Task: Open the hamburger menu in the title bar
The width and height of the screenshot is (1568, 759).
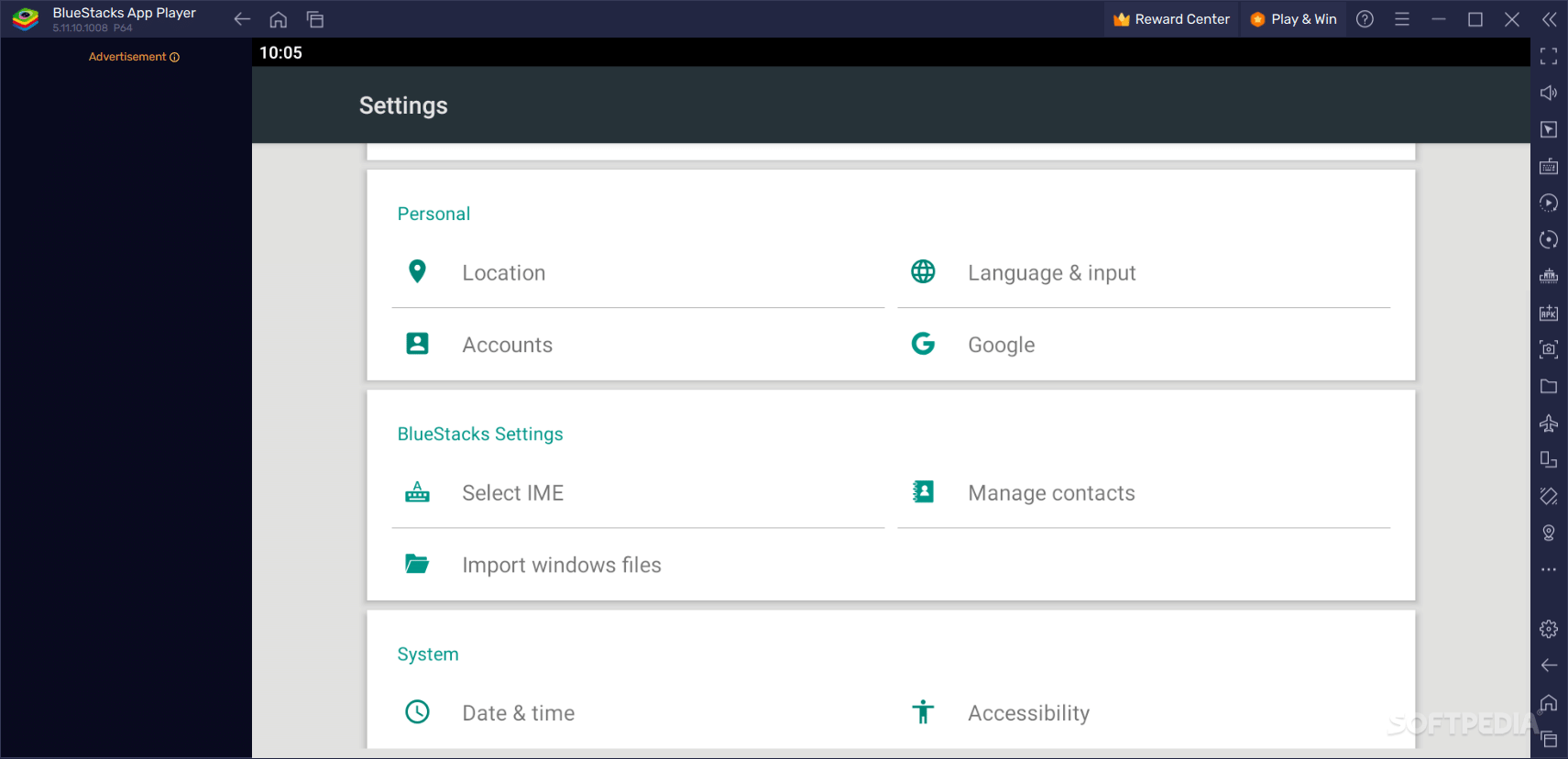Action: 1401,19
